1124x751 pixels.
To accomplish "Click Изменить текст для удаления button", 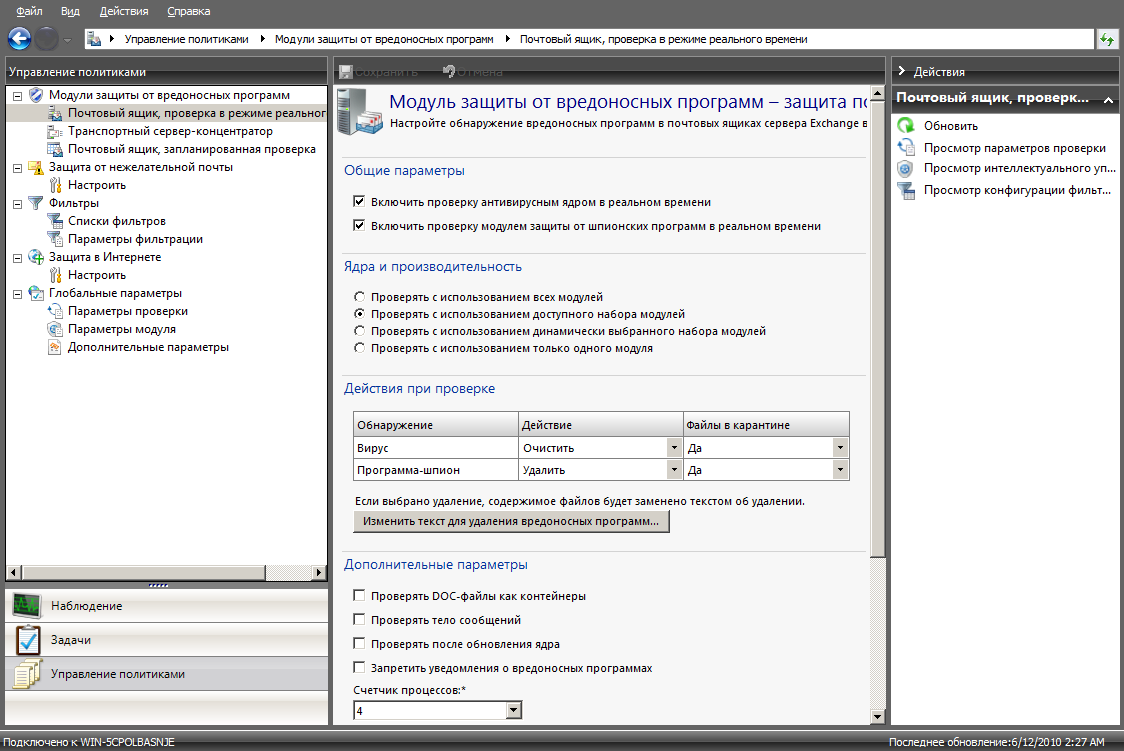I will [511, 522].
